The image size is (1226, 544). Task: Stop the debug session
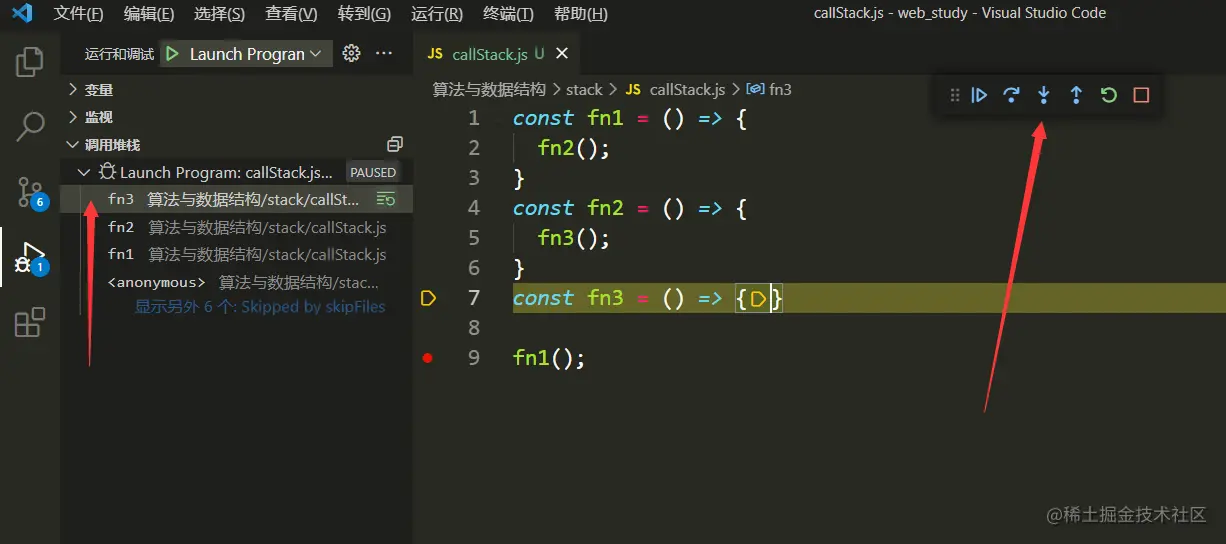[x=1141, y=95]
